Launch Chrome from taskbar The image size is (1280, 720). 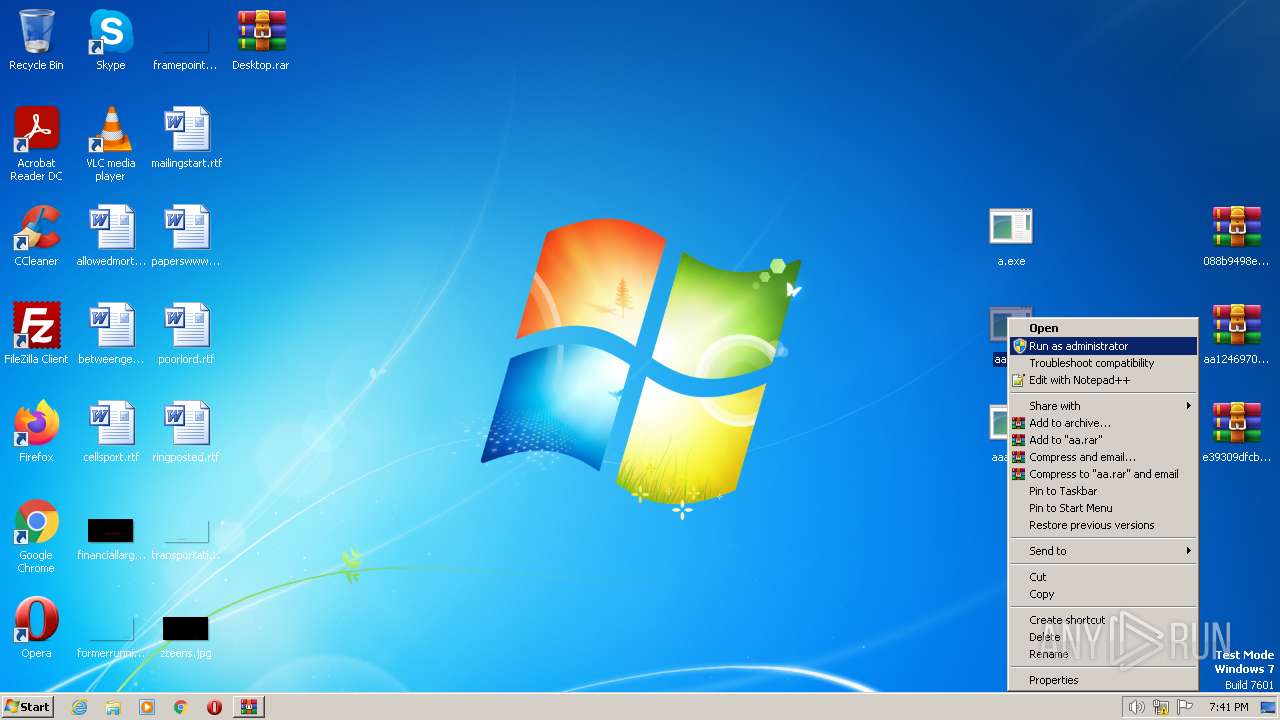pos(181,707)
